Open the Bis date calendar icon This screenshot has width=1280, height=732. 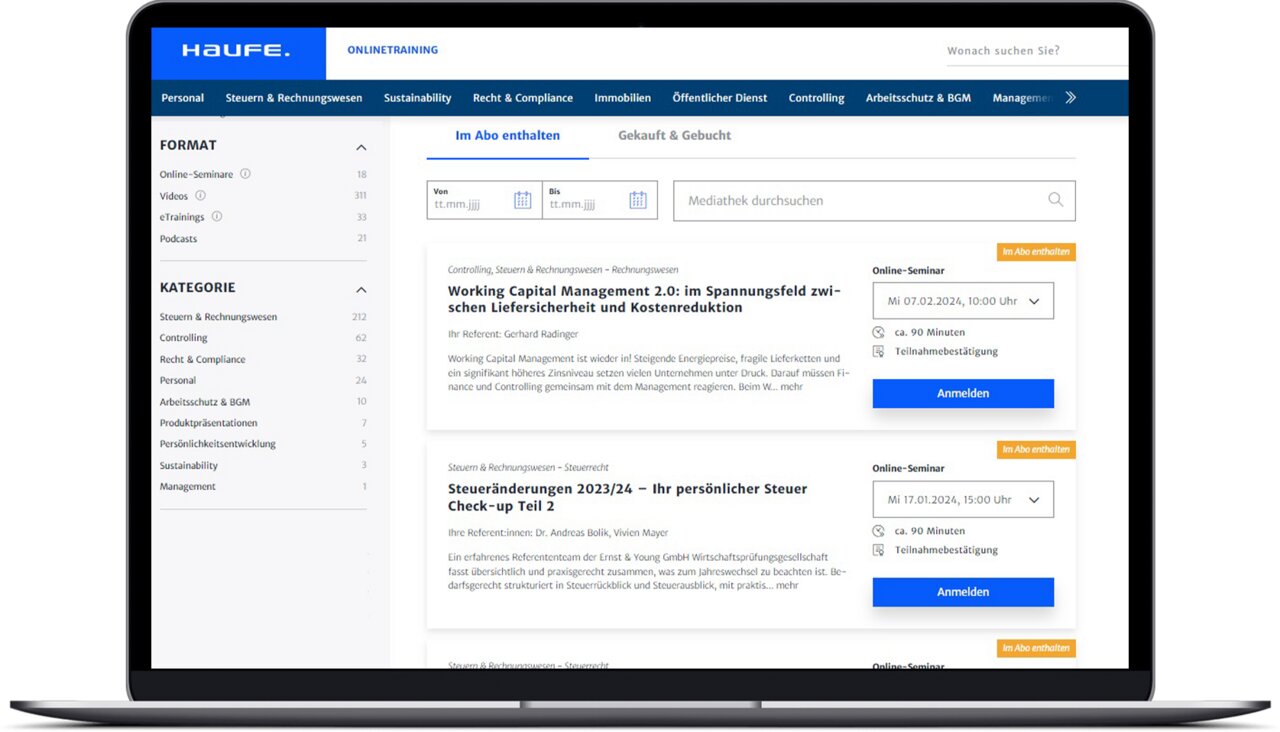point(638,200)
